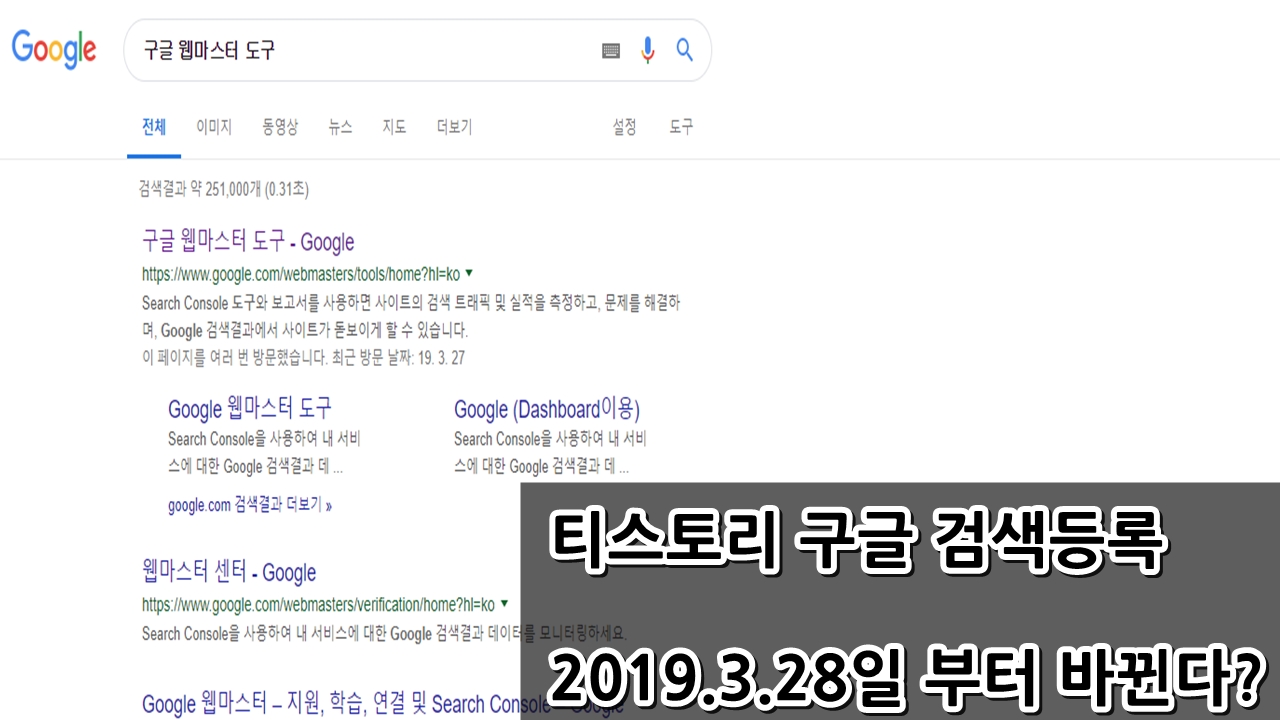1280x720 pixels.
Task: Open 설정 search settings
Action: 624,127
